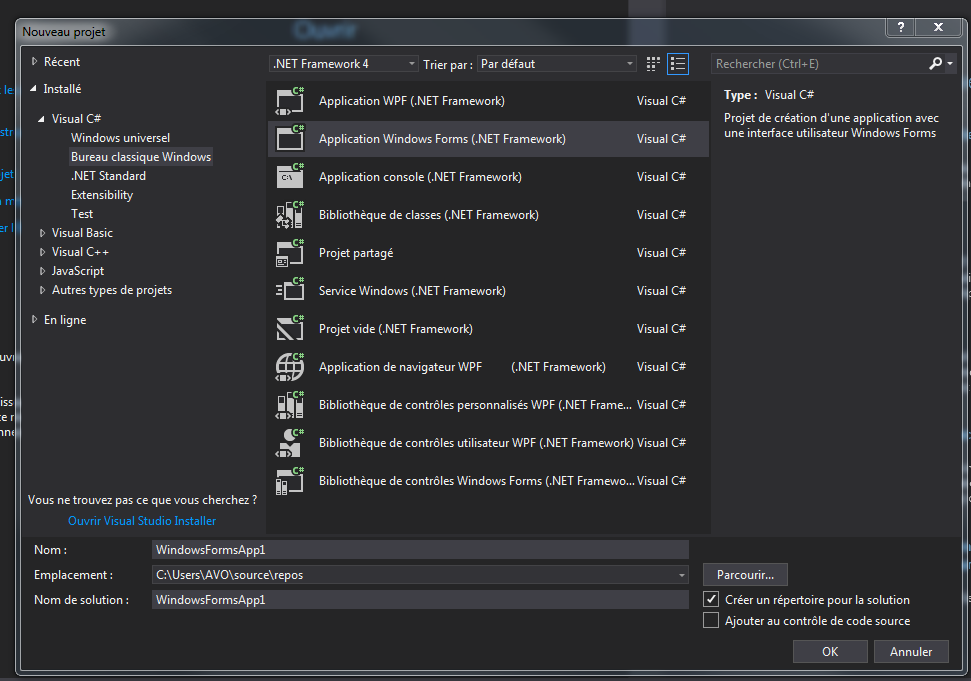Select 'Bibliothèque de contrôles utilisateur WPF' template
971x681 pixels.
(x=488, y=443)
